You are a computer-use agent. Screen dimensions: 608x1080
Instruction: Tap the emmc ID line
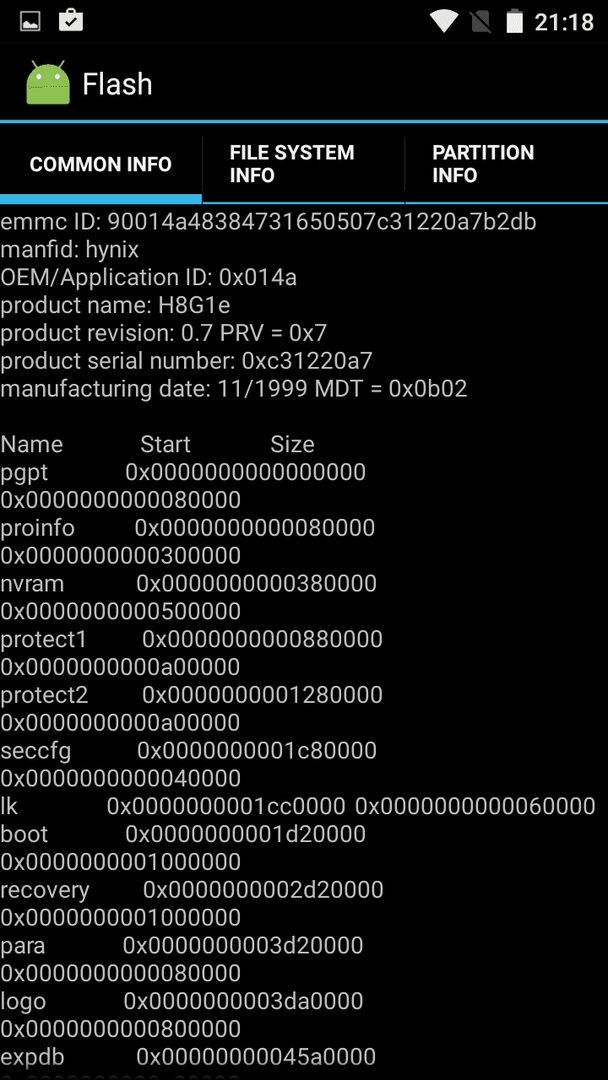(x=269, y=222)
